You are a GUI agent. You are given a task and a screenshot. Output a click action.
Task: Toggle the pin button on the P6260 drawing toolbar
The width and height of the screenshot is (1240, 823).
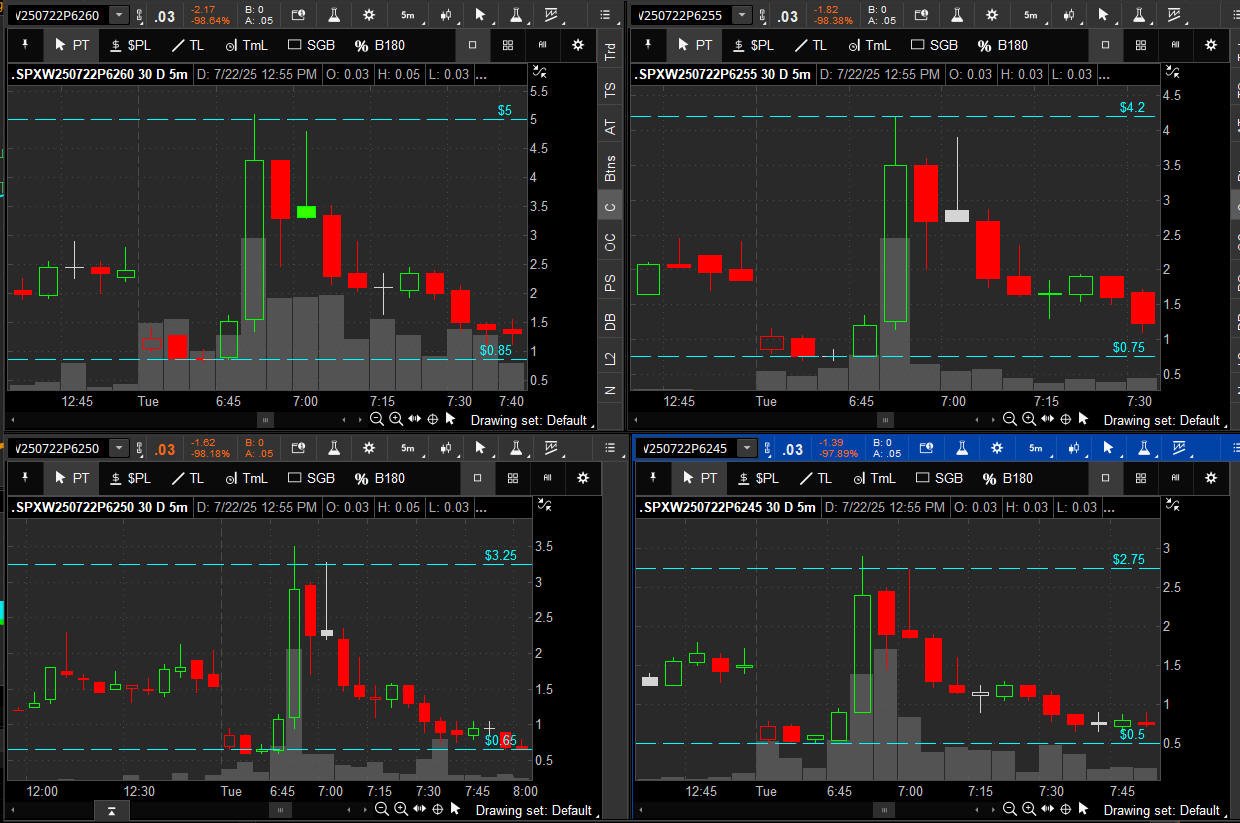[x=25, y=45]
